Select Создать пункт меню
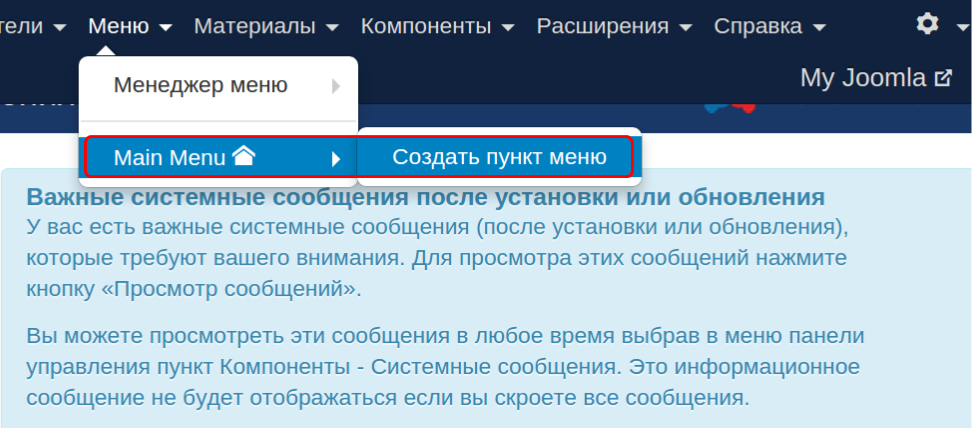The image size is (976, 432). tap(499, 157)
